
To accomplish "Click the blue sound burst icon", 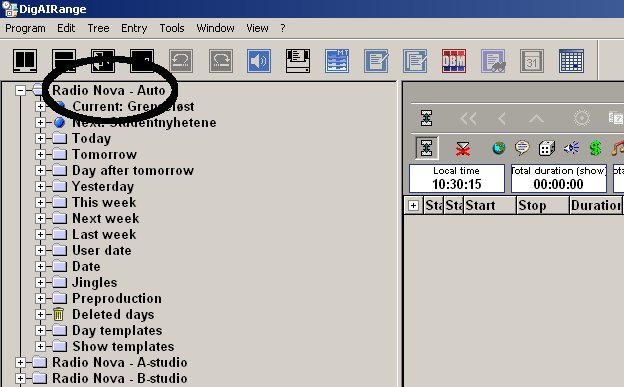I will tap(571, 148).
